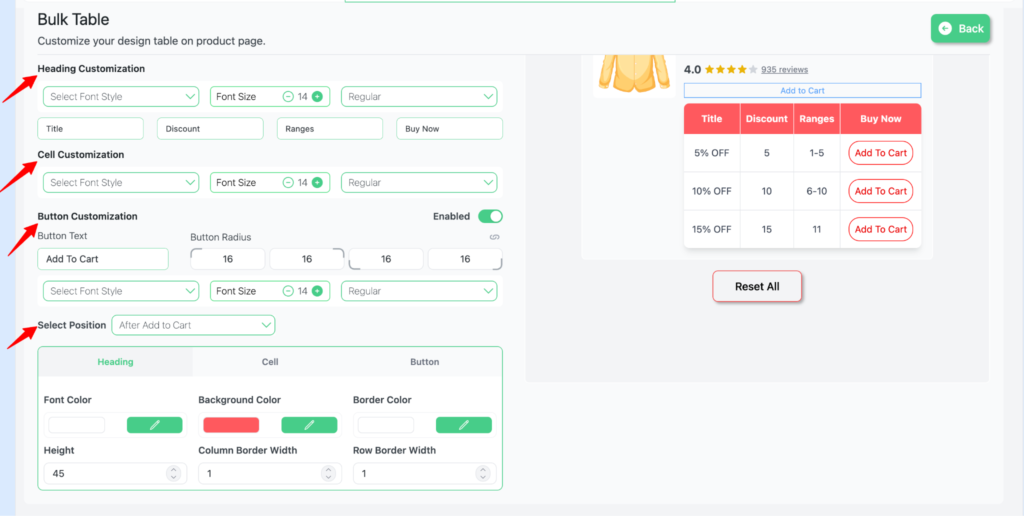Open Select Position After Add to Cart dropdown
Viewport: 1024px width, 516px height.
click(193, 325)
